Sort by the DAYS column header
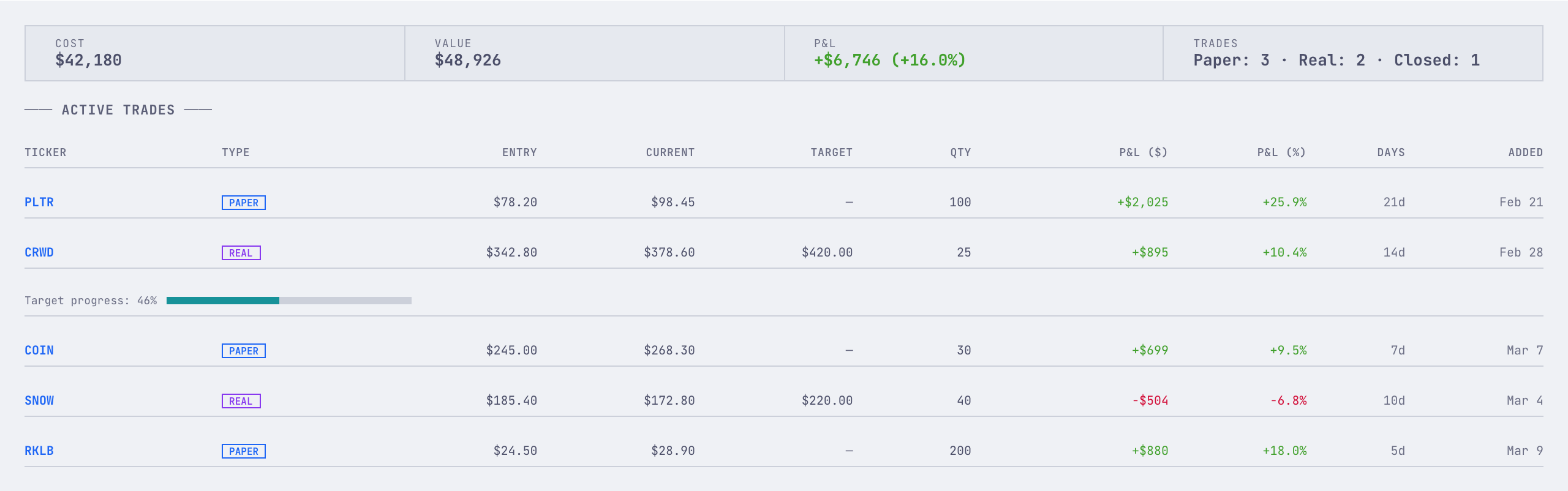Image resolution: width=1568 pixels, height=491 pixels. pyautogui.click(x=1390, y=152)
